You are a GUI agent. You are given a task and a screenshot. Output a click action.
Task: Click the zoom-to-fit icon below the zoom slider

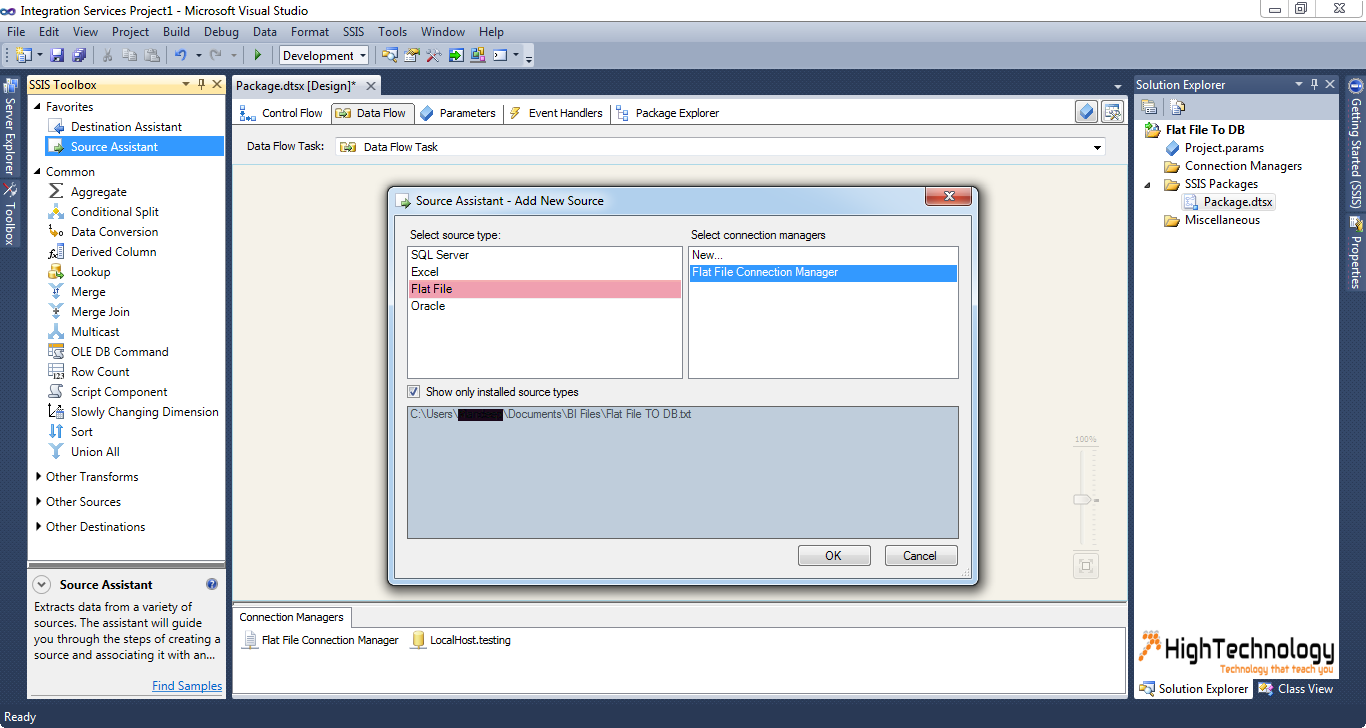click(1086, 567)
